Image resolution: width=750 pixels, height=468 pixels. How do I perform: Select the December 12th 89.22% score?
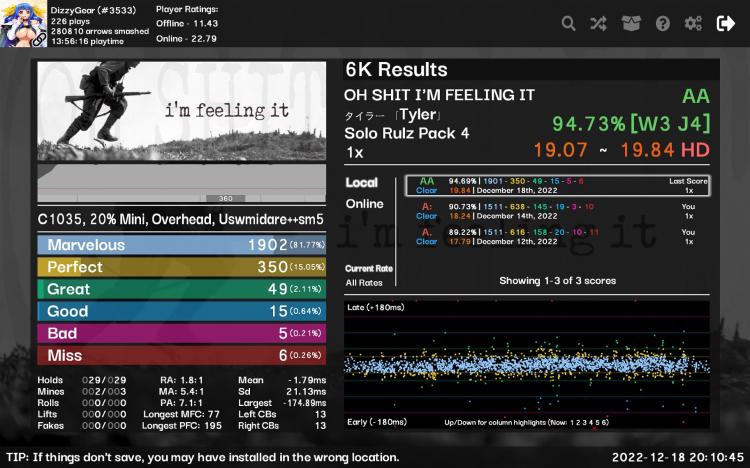[x=558, y=237]
